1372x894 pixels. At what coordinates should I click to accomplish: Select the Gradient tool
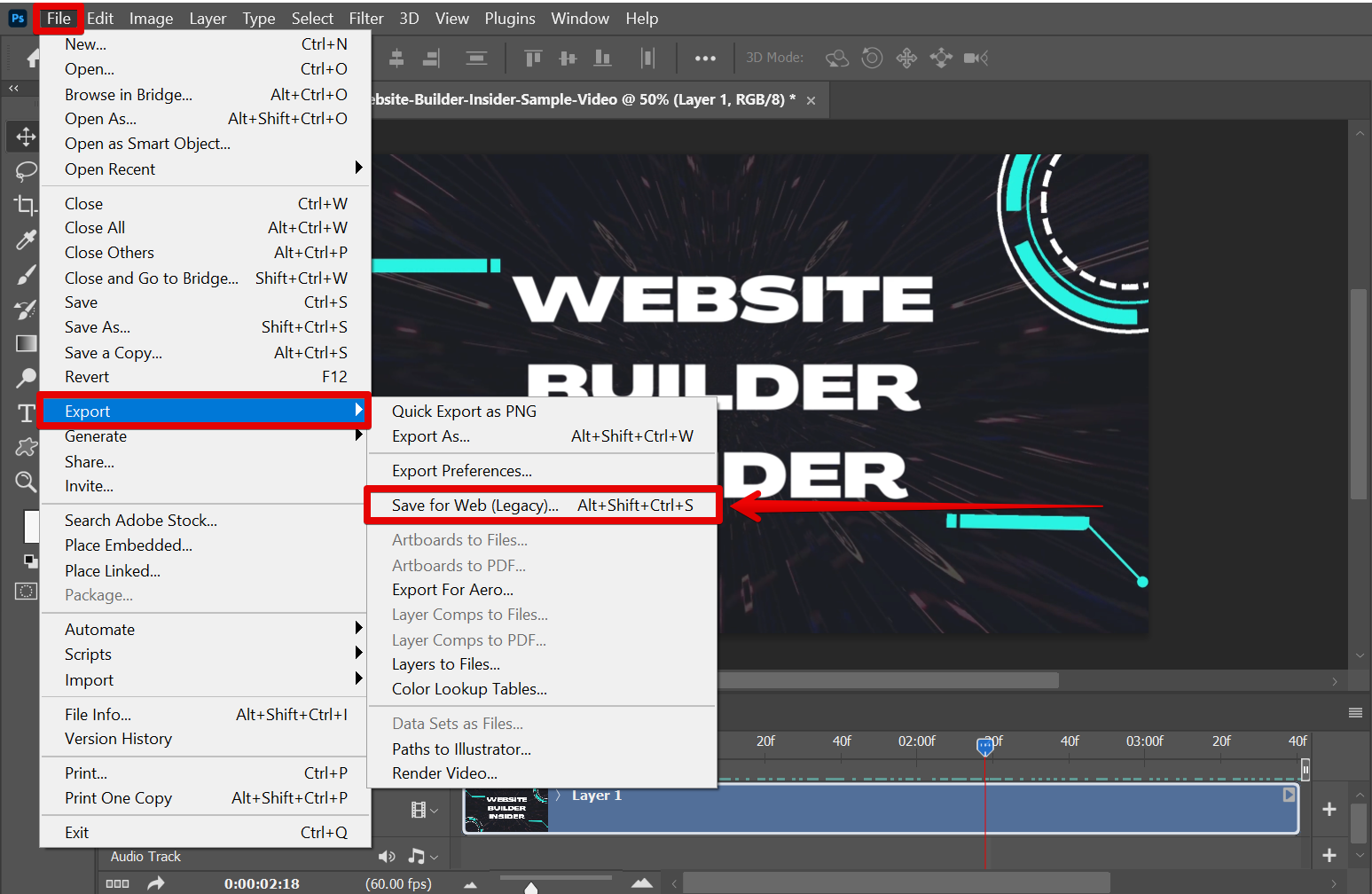tap(26, 344)
